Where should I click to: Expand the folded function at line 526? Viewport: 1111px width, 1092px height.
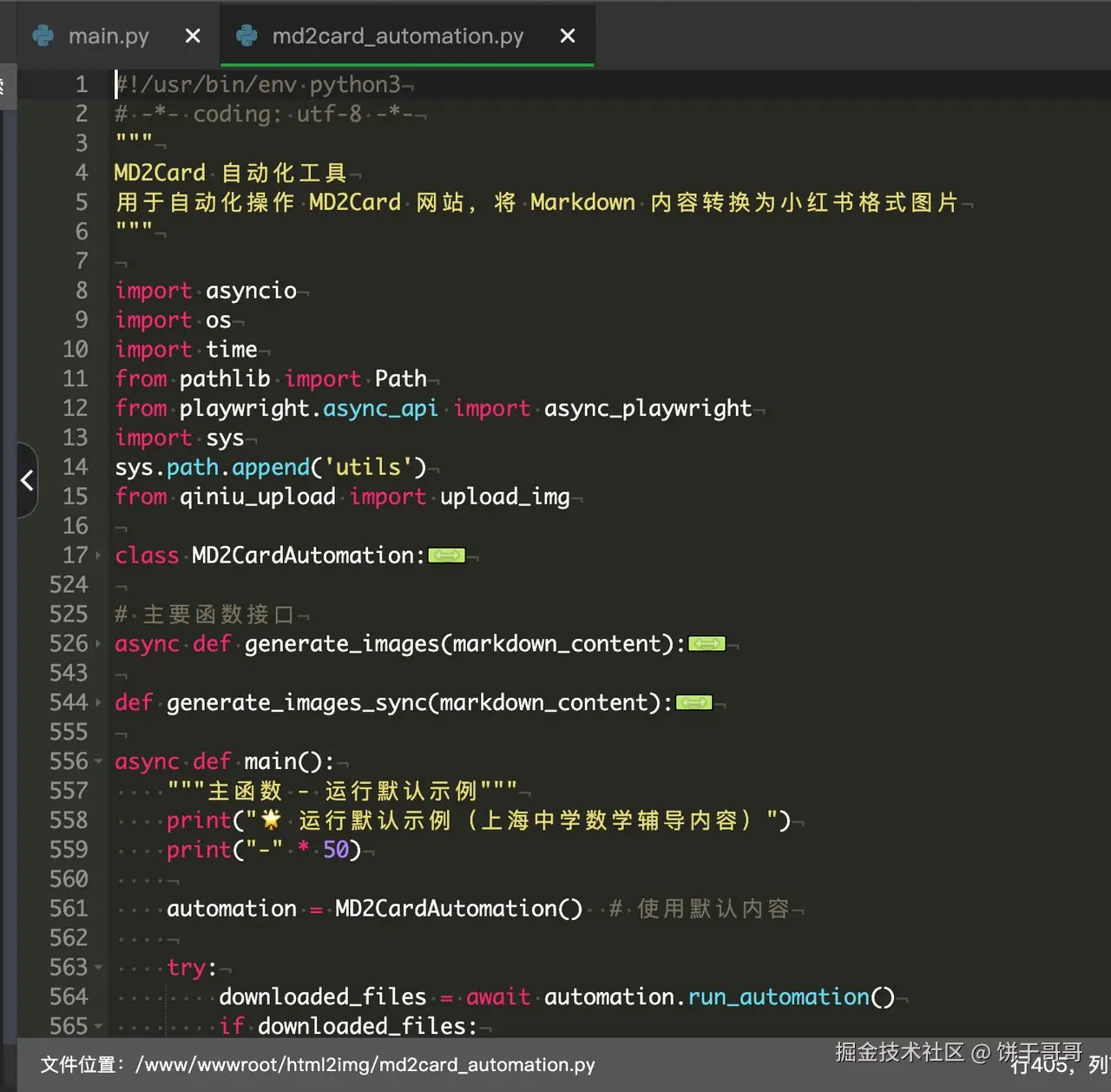pyautogui.click(x=98, y=644)
